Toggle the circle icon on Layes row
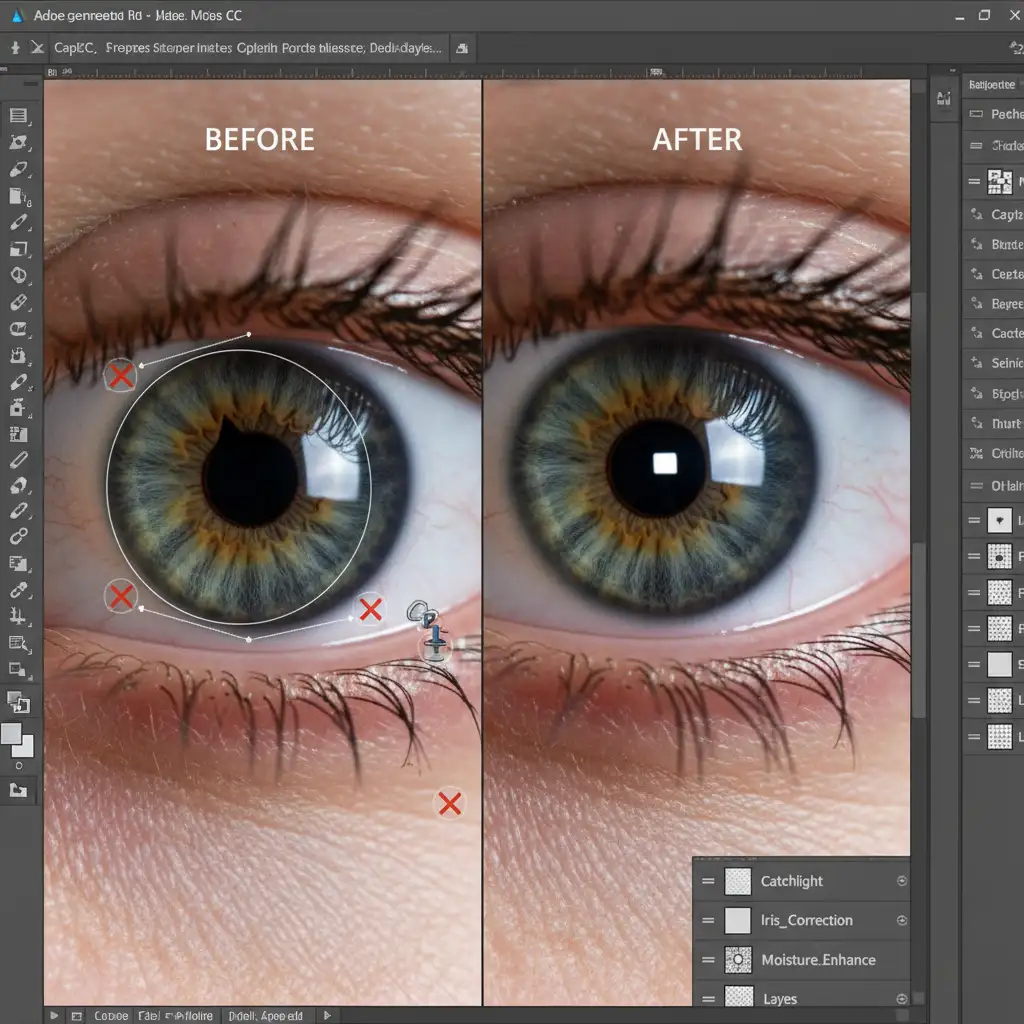The image size is (1024, 1024). [902, 998]
